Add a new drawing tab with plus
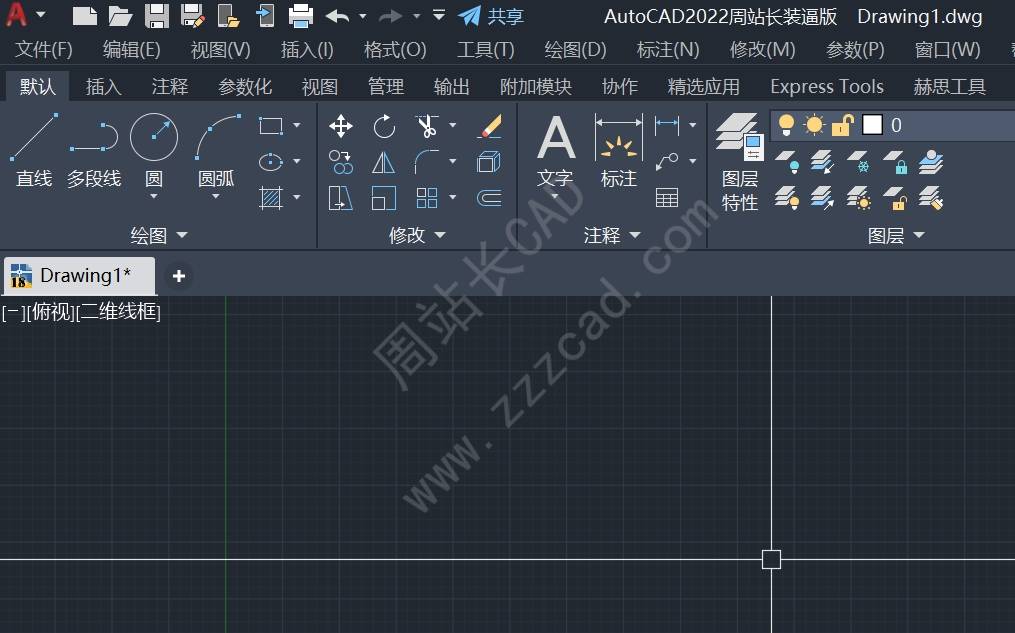Screen dimensions: 1015x633 point(179,276)
